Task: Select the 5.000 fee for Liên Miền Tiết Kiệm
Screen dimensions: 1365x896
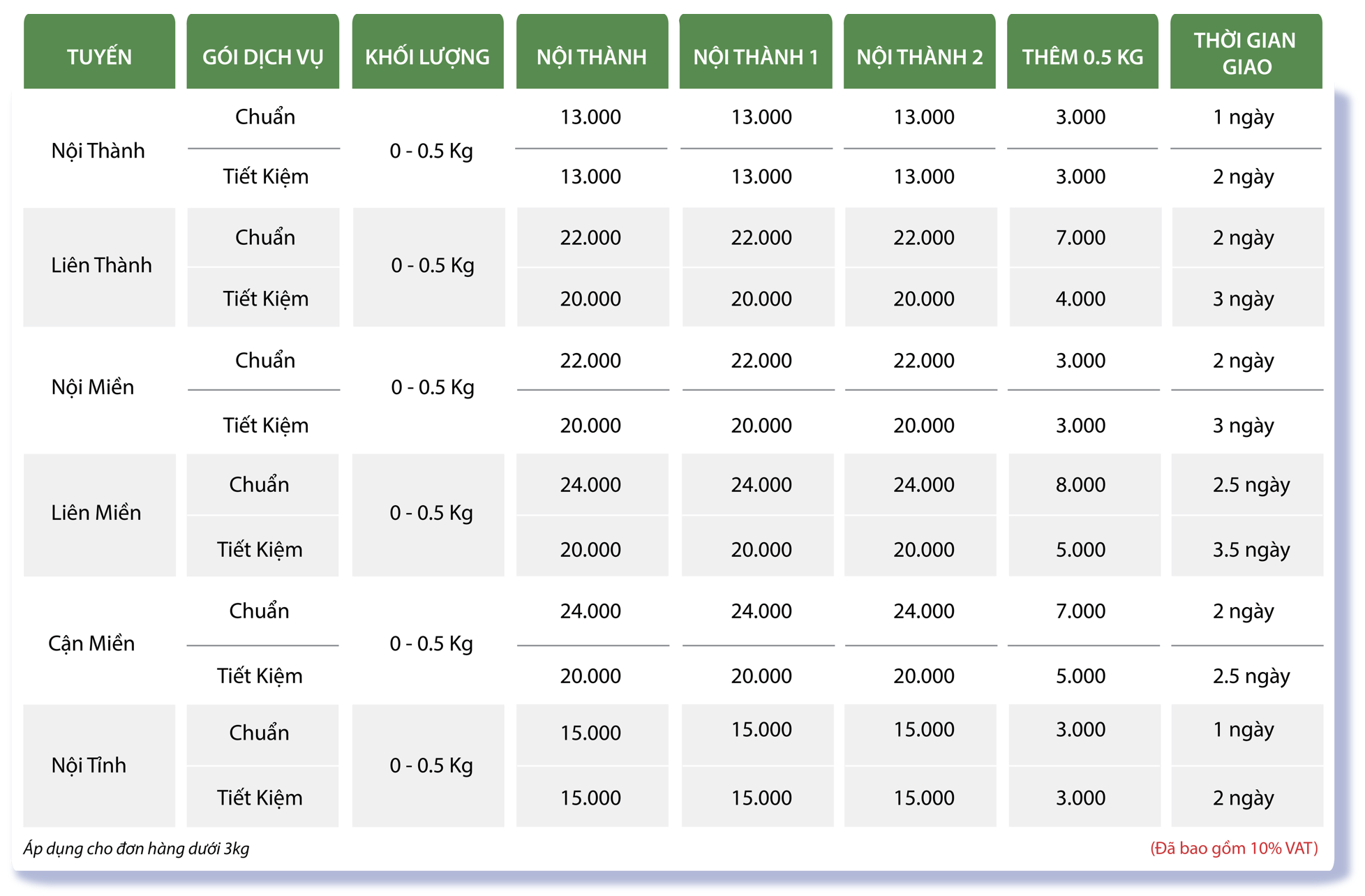Action: (1080, 550)
